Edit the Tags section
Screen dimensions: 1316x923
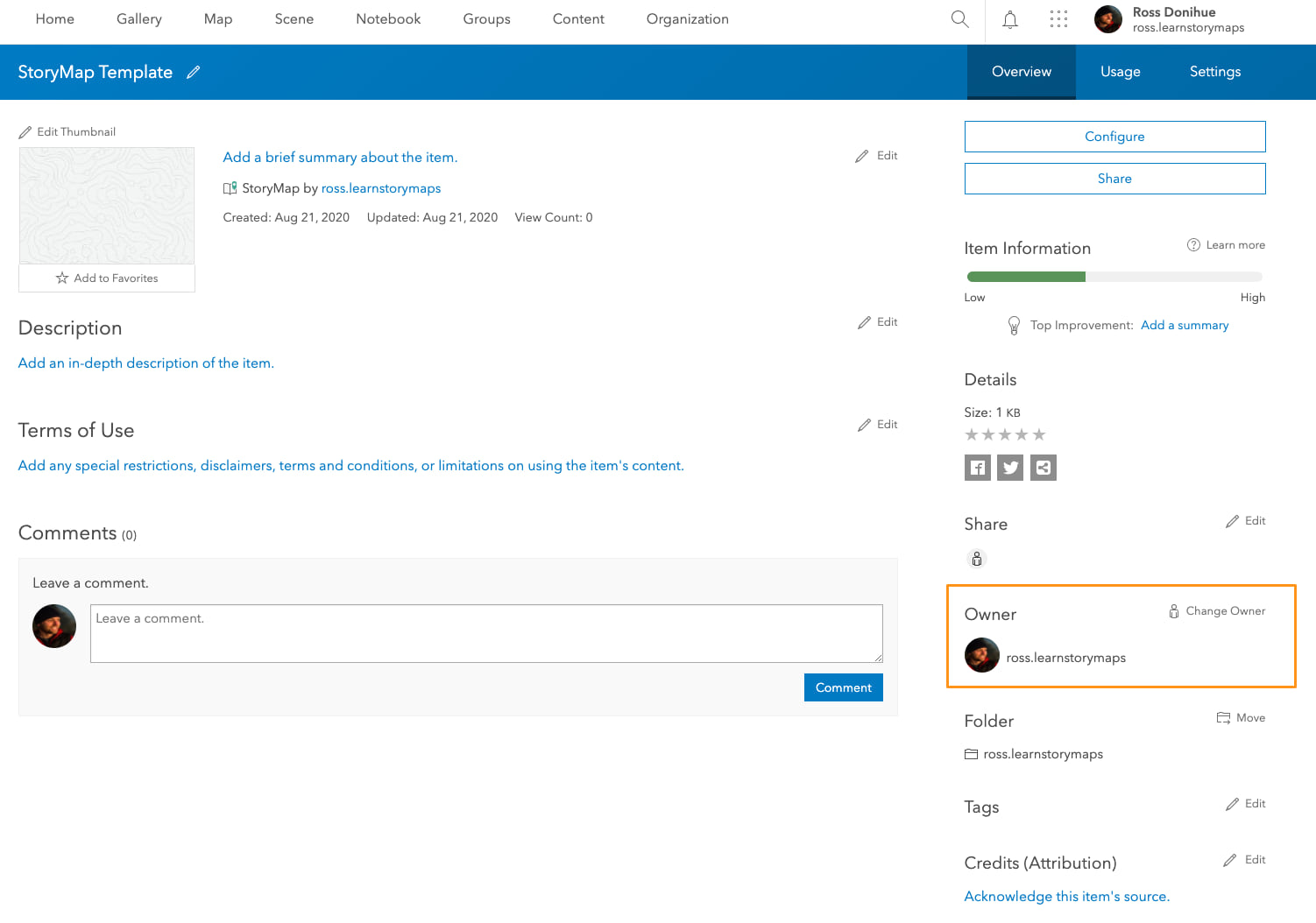coord(1245,804)
